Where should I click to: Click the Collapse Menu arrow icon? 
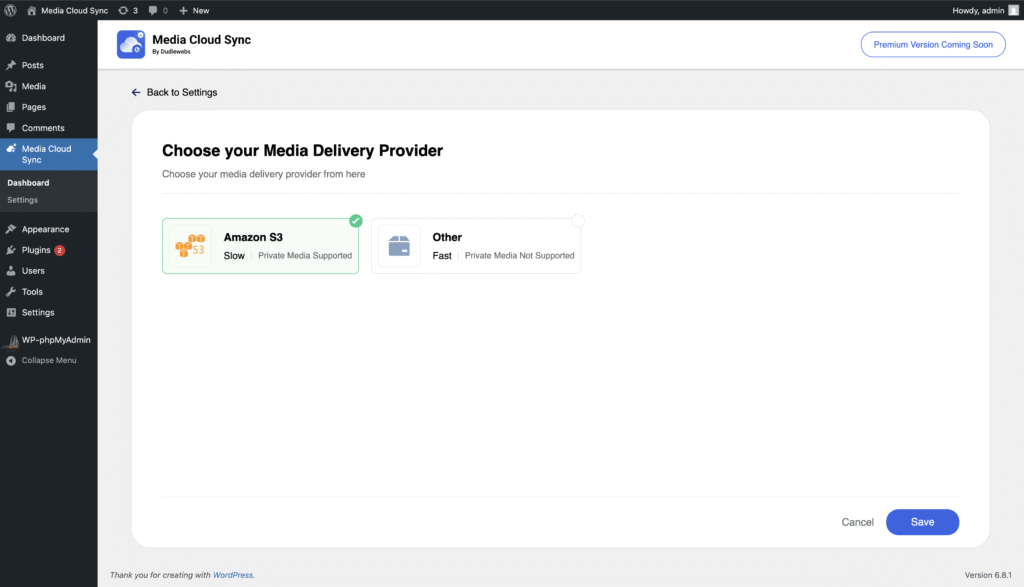pos(11,360)
